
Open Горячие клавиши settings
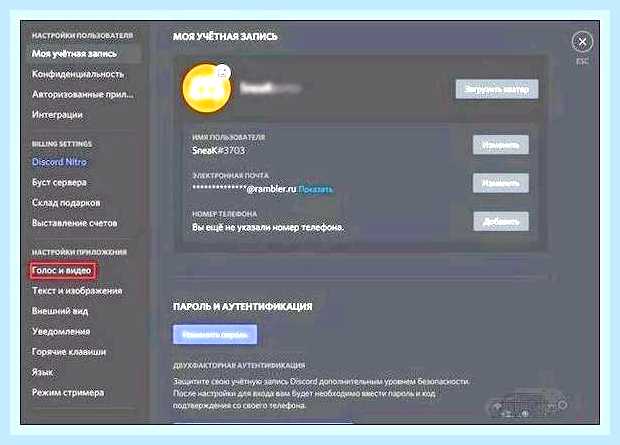click(69, 352)
